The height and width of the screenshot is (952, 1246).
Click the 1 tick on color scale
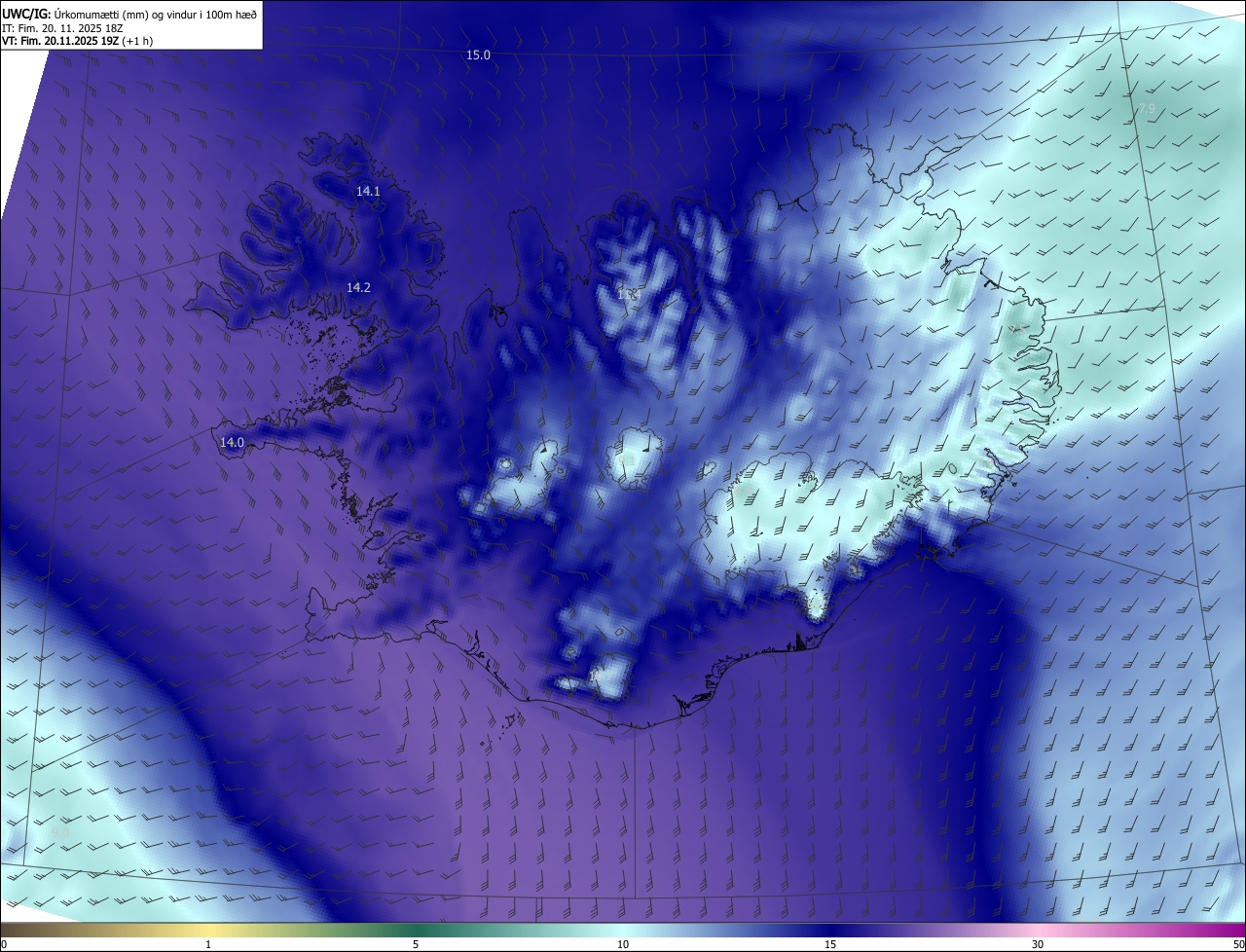[x=208, y=945]
